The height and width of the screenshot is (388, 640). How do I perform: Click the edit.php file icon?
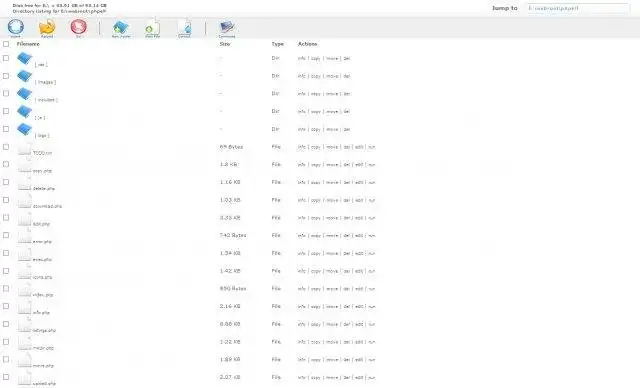24,219
